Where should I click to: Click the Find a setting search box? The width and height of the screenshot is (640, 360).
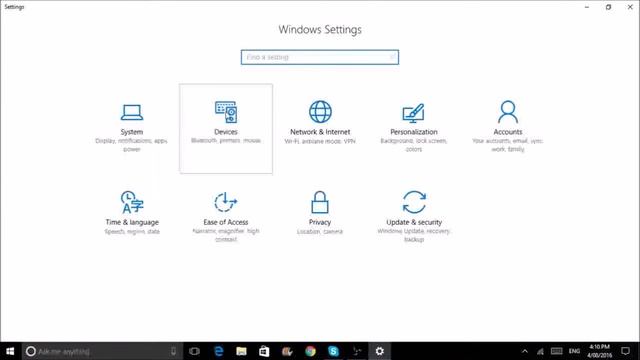point(320,57)
